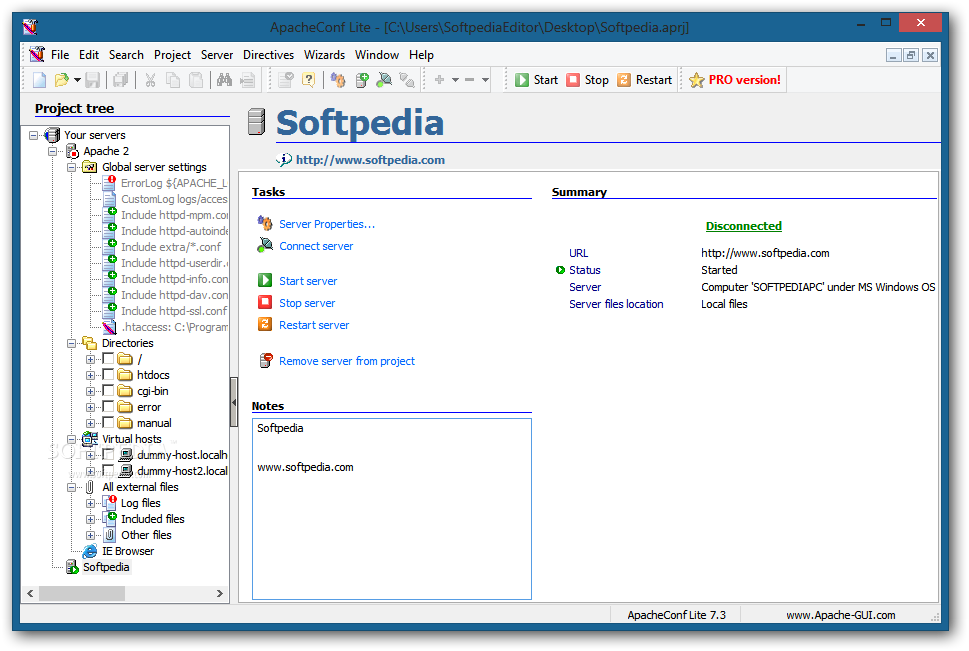Tick the dummy-host2 virtual host checkbox

click(x=108, y=471)
